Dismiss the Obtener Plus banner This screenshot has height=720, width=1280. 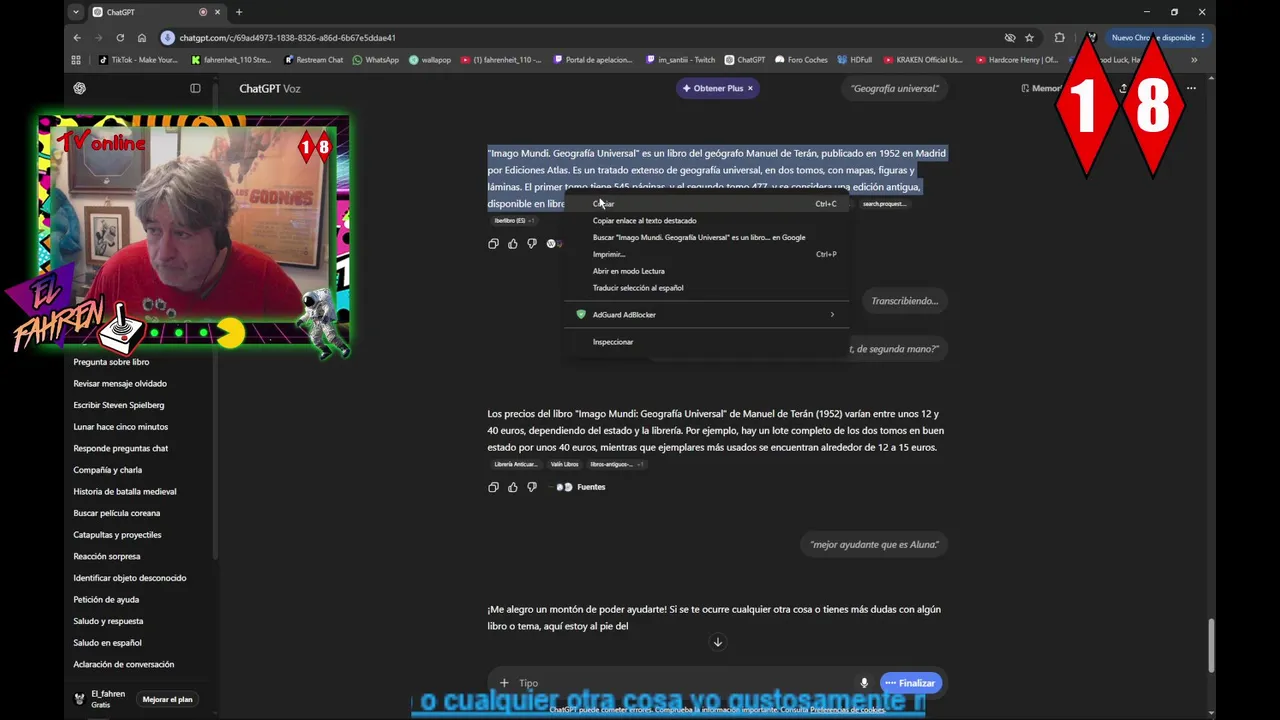coord(750,88)
